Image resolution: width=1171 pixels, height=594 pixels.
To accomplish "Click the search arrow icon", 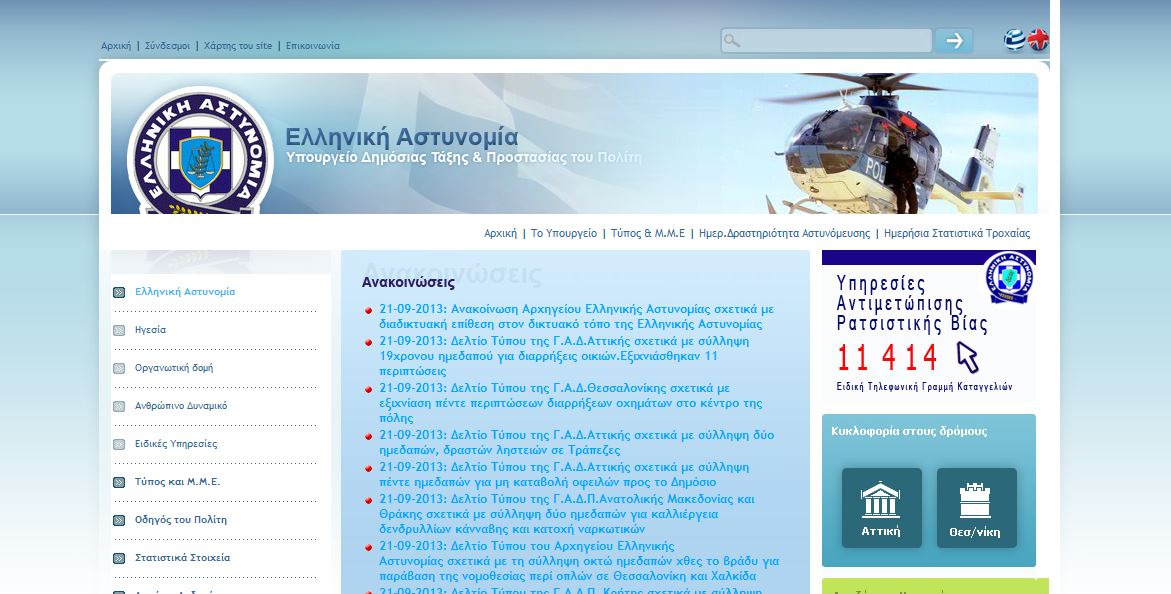I will click(953, 40).
